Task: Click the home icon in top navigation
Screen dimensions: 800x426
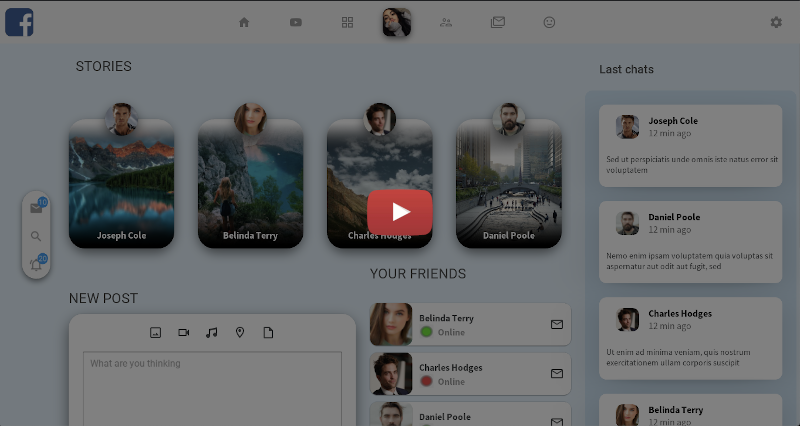Action: [244, 22]
